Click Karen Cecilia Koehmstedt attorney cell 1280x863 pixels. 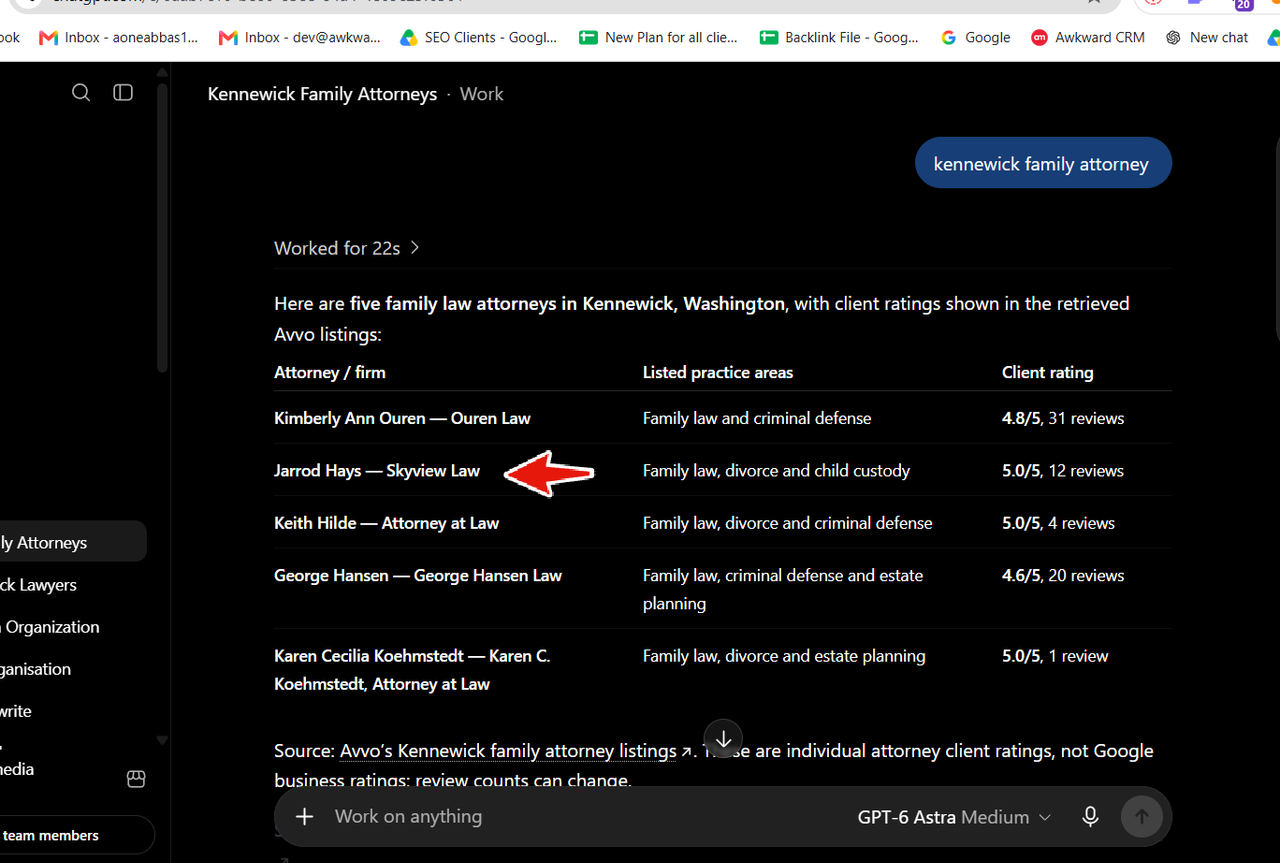[412, 670]
